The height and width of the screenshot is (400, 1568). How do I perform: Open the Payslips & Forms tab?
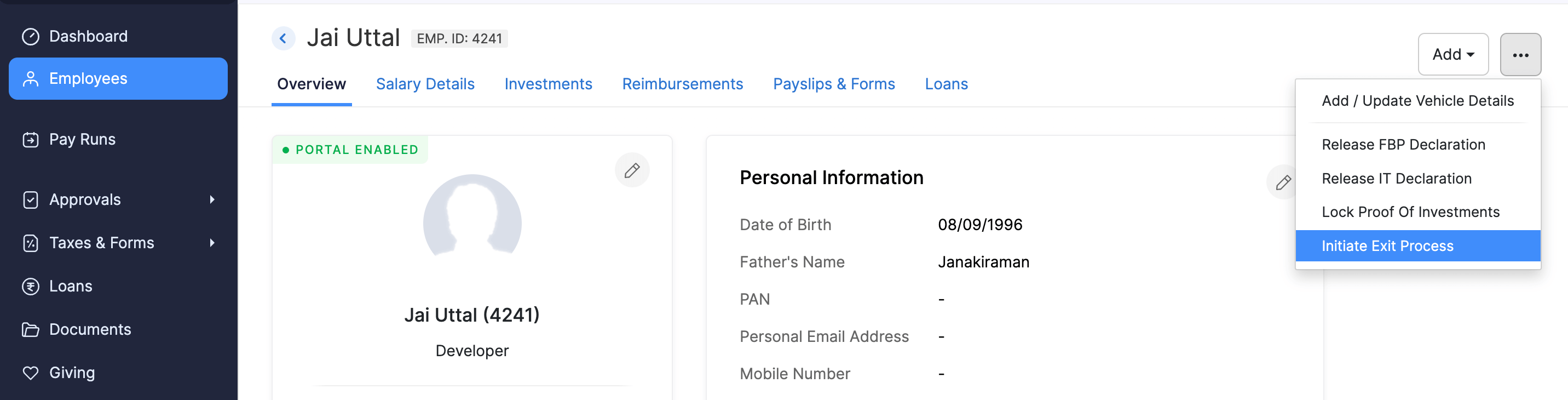pyautogui.click(x=833, y=84)
